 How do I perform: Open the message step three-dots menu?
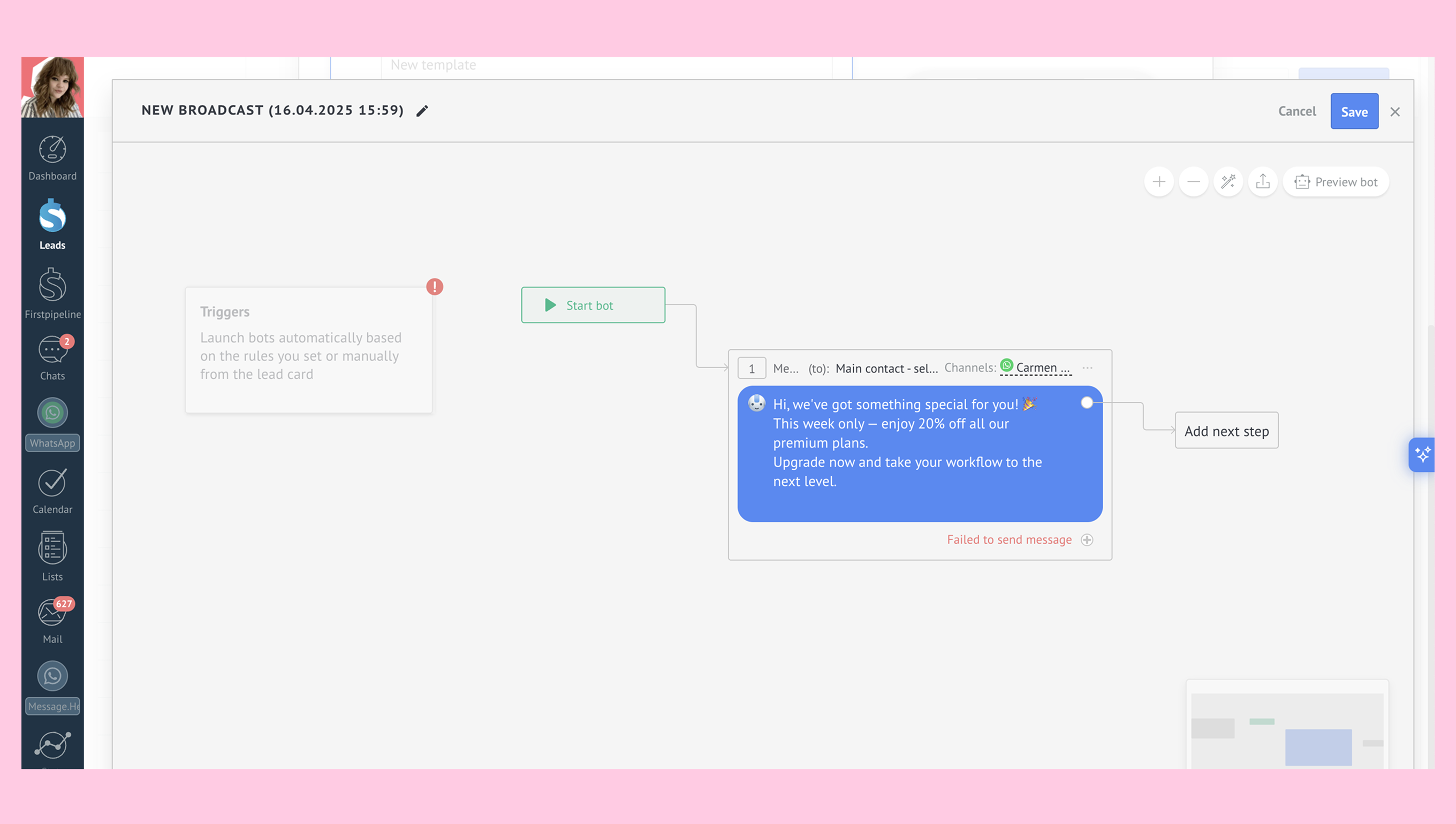point(1087,368)
